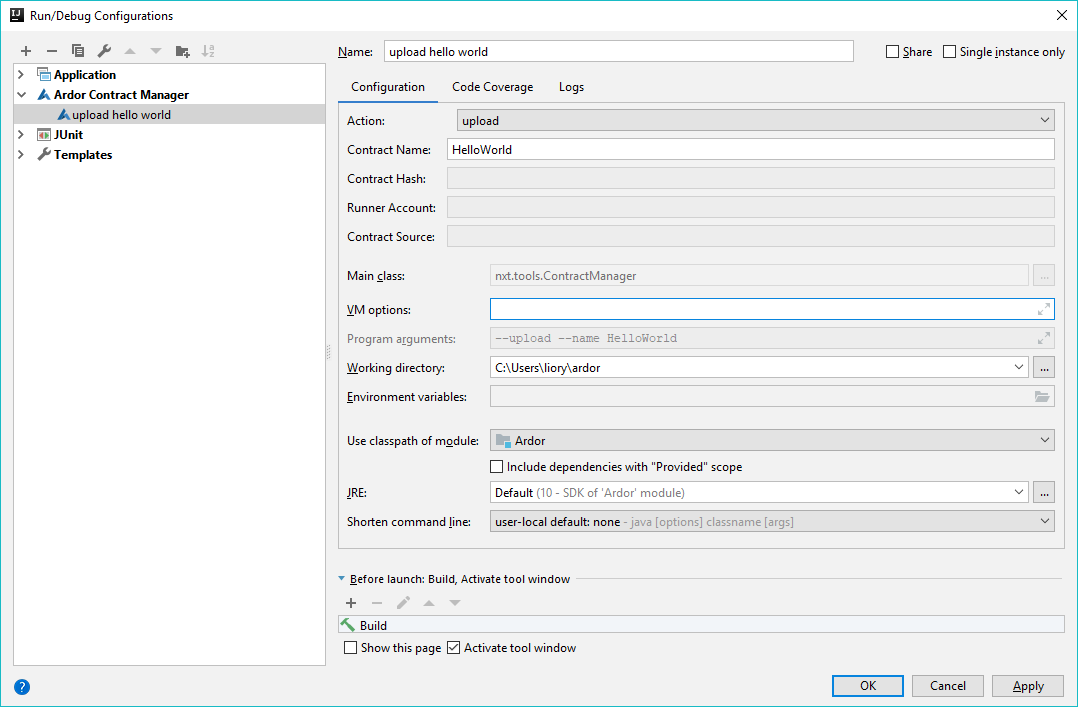This screenshot has width=1078, height=707.
Task: Toggle Single instance only checkbox
Action: (950, 52)
